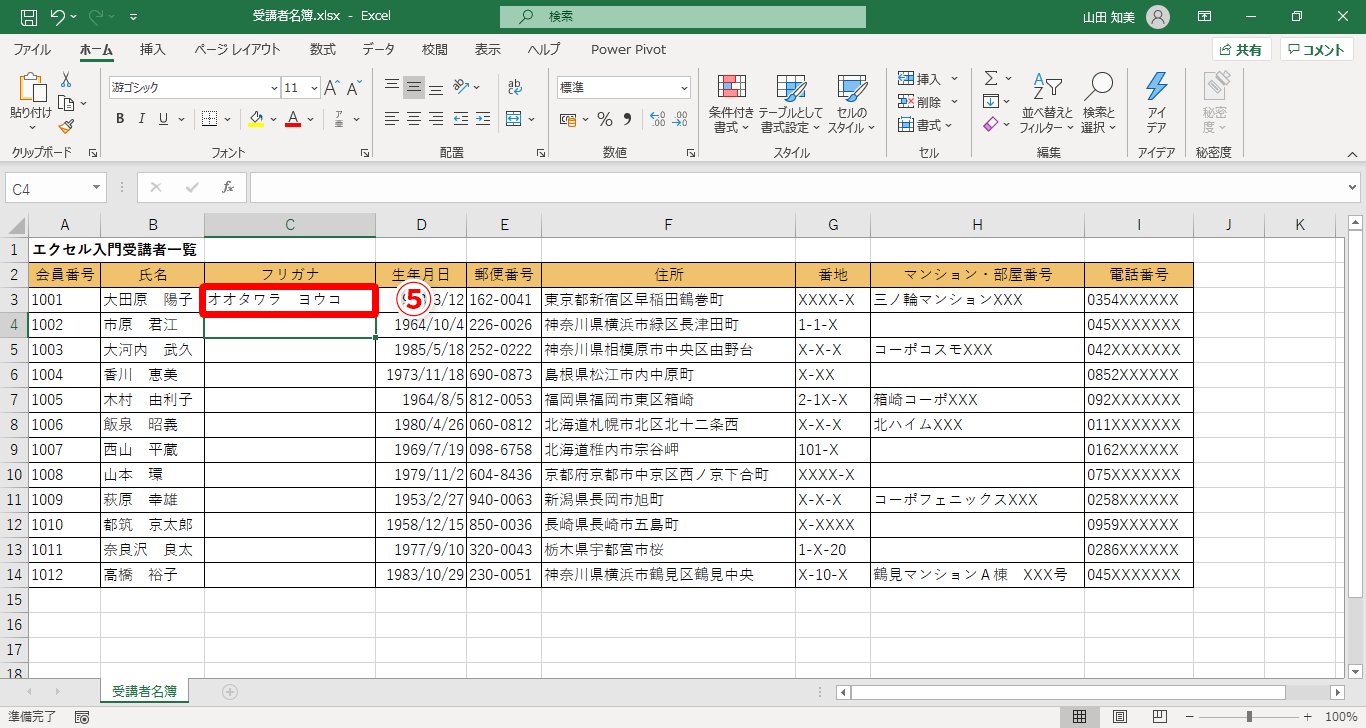Open the 検索と選択 dropdown
The height and width of the screenshot is (728, 1366).
(x=1098, y=103)
